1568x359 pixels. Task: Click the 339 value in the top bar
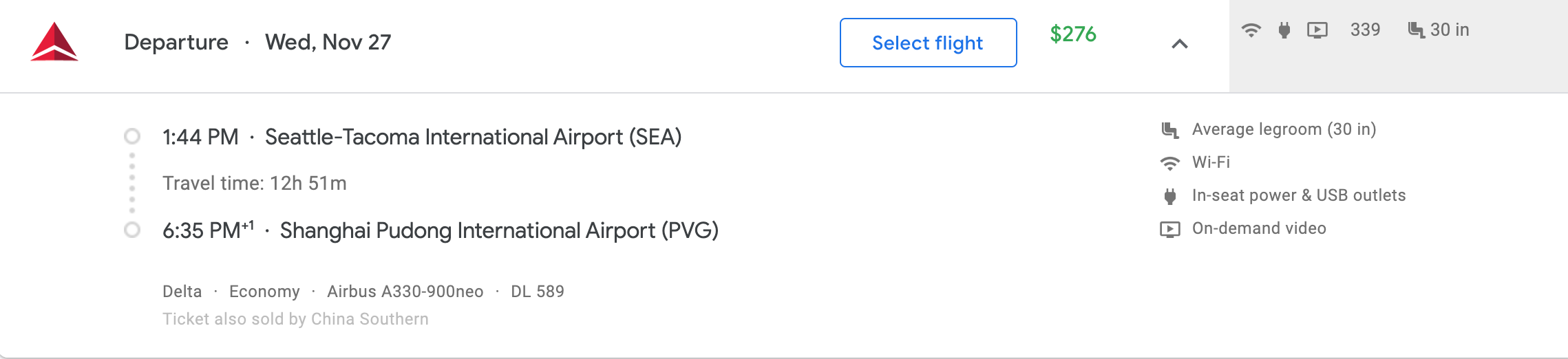tap(1365, 30)
